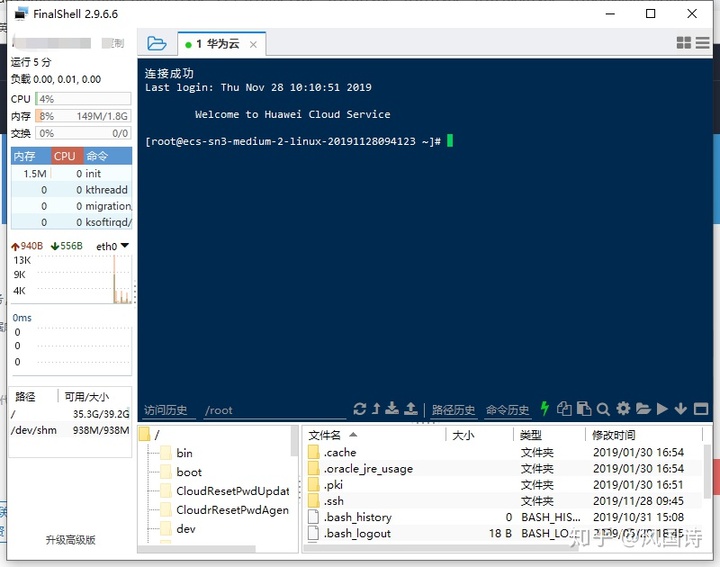Open the eth0 network interface dropdown
This screenshot has width=720, height=567.
[x=112, y=246]
